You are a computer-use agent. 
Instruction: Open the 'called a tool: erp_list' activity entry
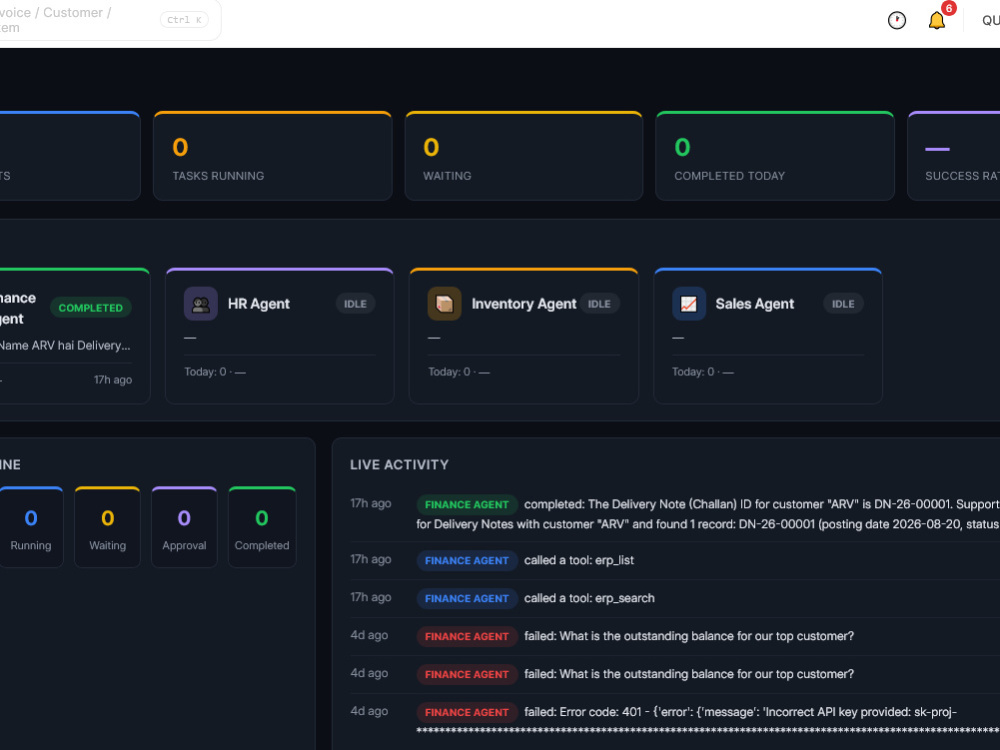(x=675, y=560)
